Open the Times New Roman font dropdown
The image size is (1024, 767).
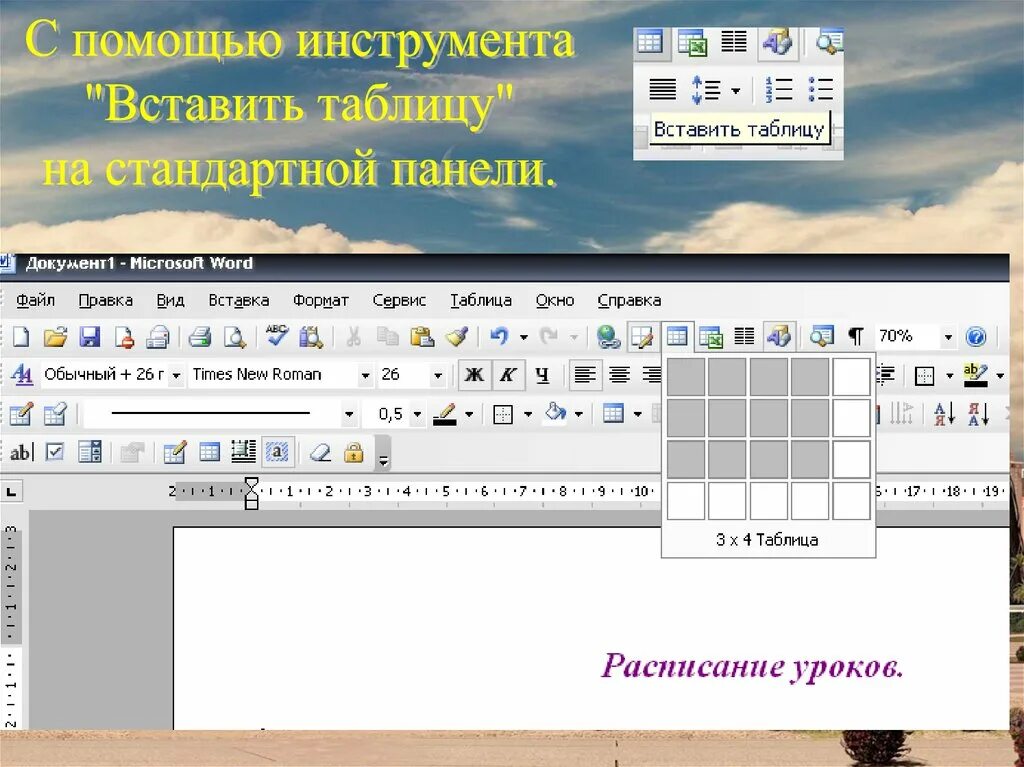tap(366, 376)
